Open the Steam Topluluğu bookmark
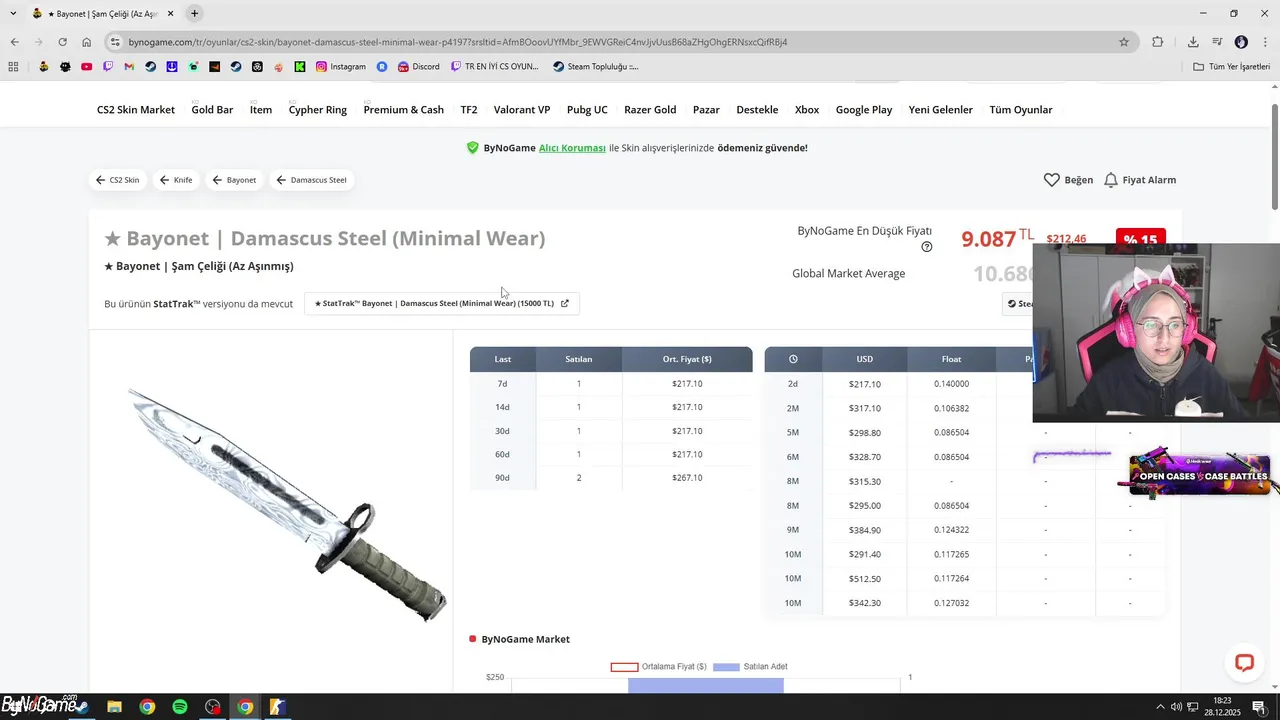 pyautogui.click(x=595, y=67)
